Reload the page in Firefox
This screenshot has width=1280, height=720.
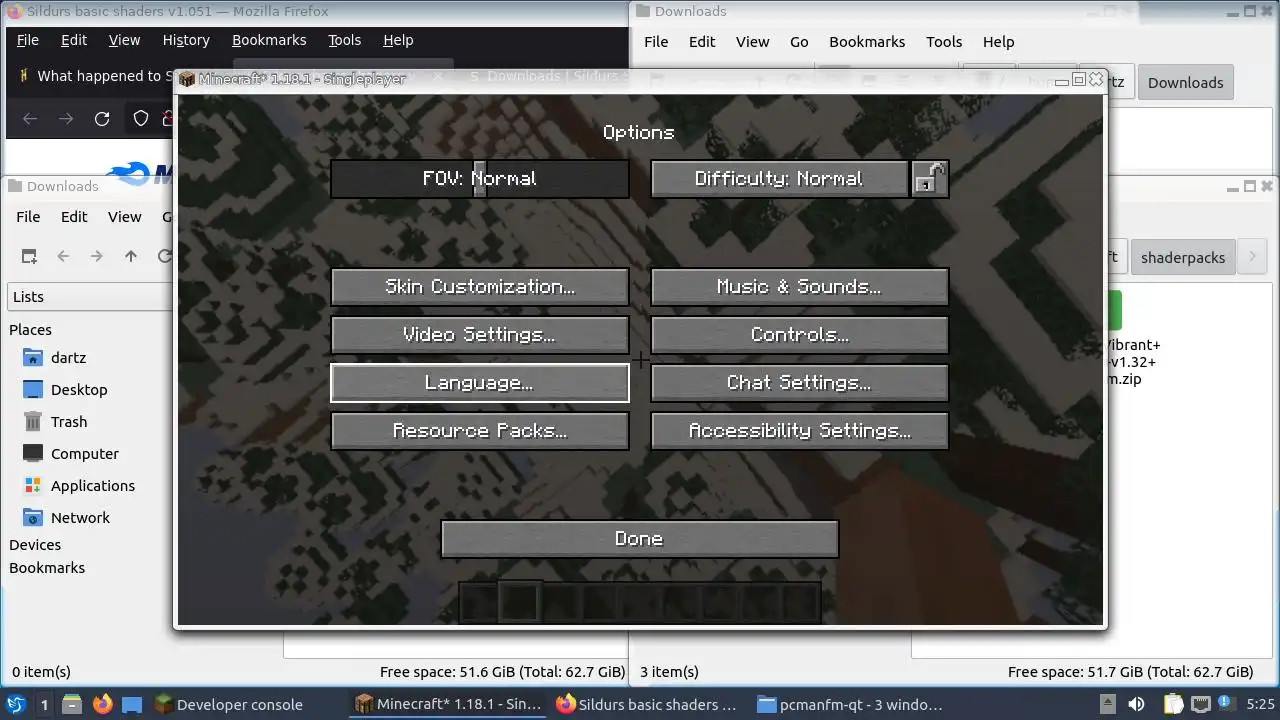[102, 118]
